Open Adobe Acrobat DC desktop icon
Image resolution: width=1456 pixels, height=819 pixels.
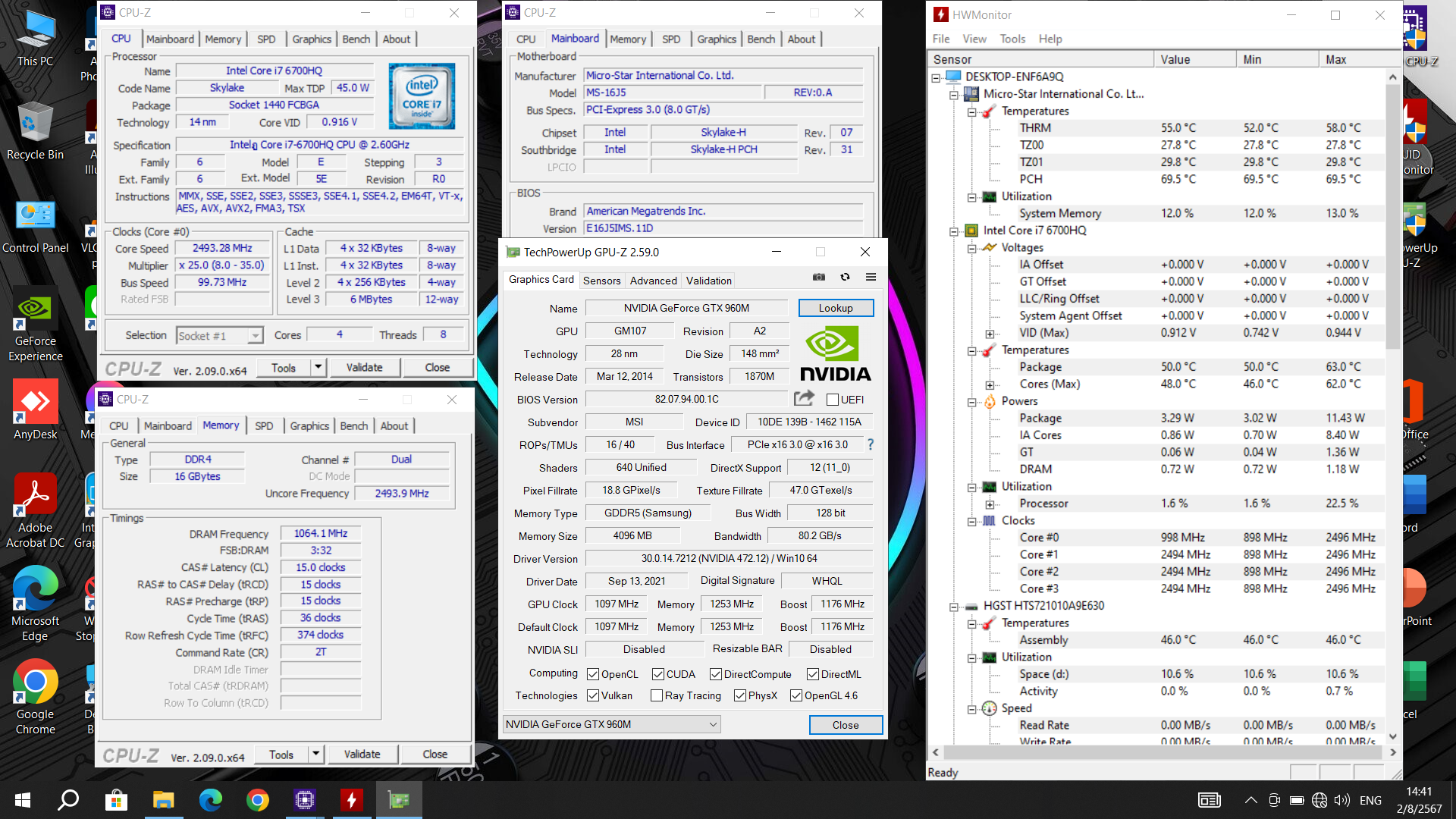click(35, 510)
